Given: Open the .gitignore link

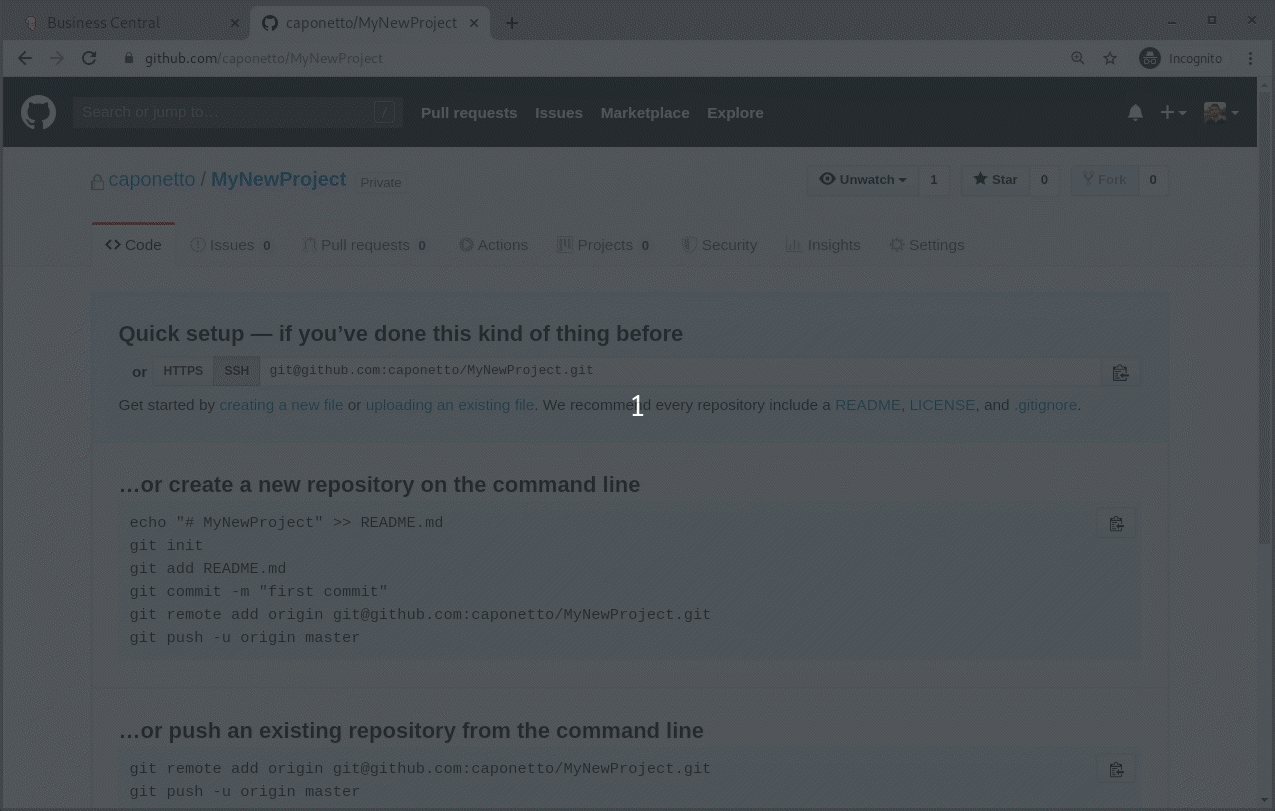Looking at the screenshot, I should coord(1046,405).
